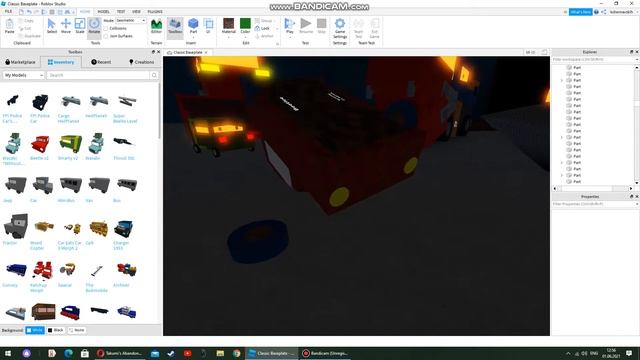Switch to the TEST ribbon tab
This screenshot has height=360, width=640.
point(121,11)
